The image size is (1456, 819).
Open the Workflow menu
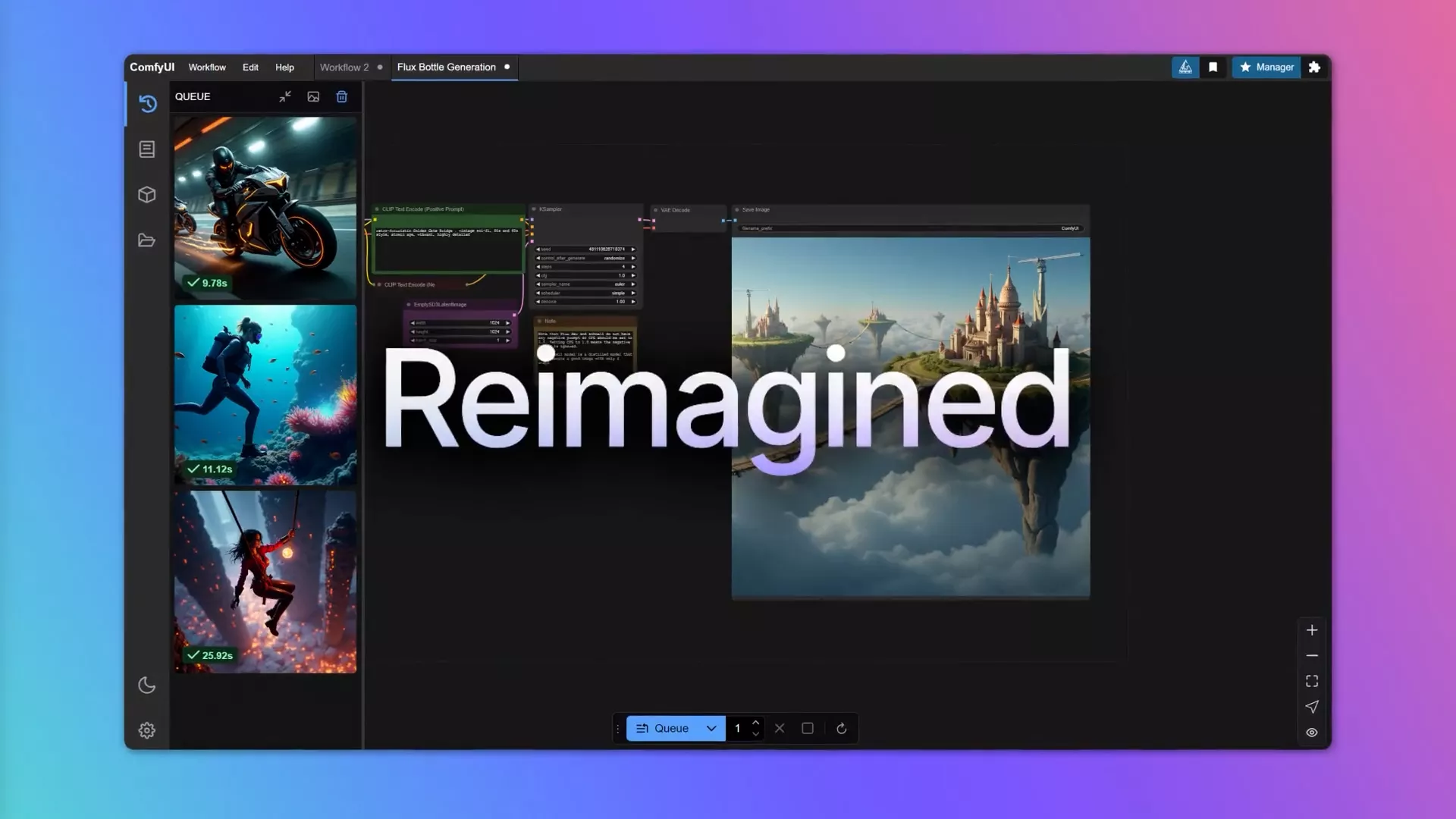click(x=207, y=67)
